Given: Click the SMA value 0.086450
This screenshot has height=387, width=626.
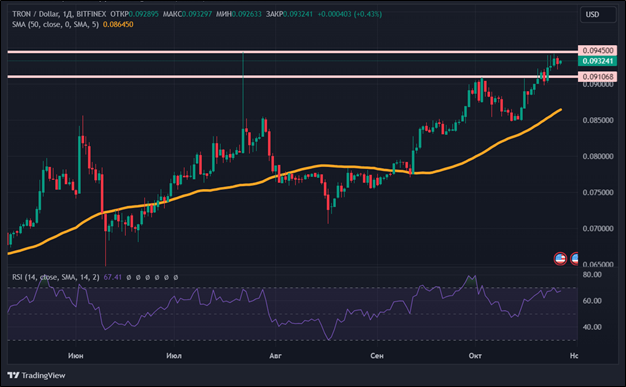Looking at the screenshot, I should 118,24.
